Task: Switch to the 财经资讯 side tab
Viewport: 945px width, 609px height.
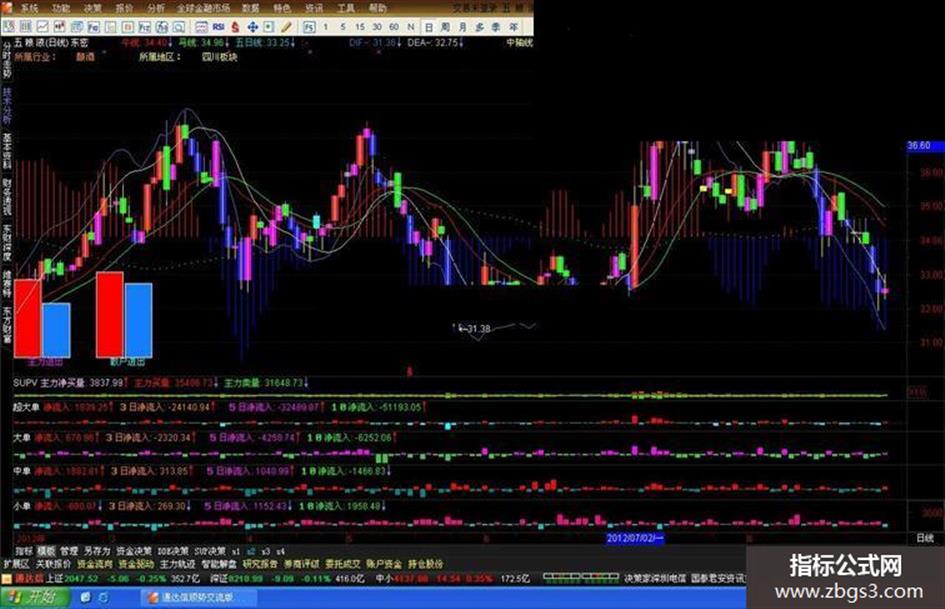Action: tap(7, 197)
